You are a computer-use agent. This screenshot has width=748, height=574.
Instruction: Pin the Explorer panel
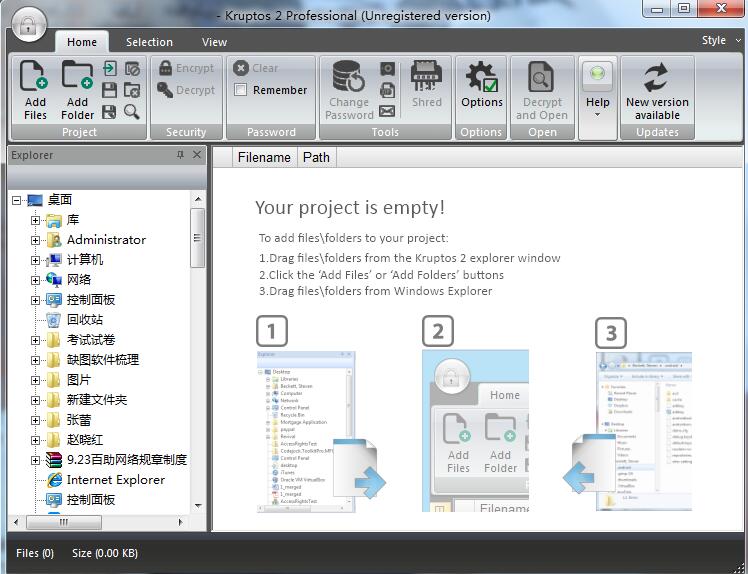[180, 155]
